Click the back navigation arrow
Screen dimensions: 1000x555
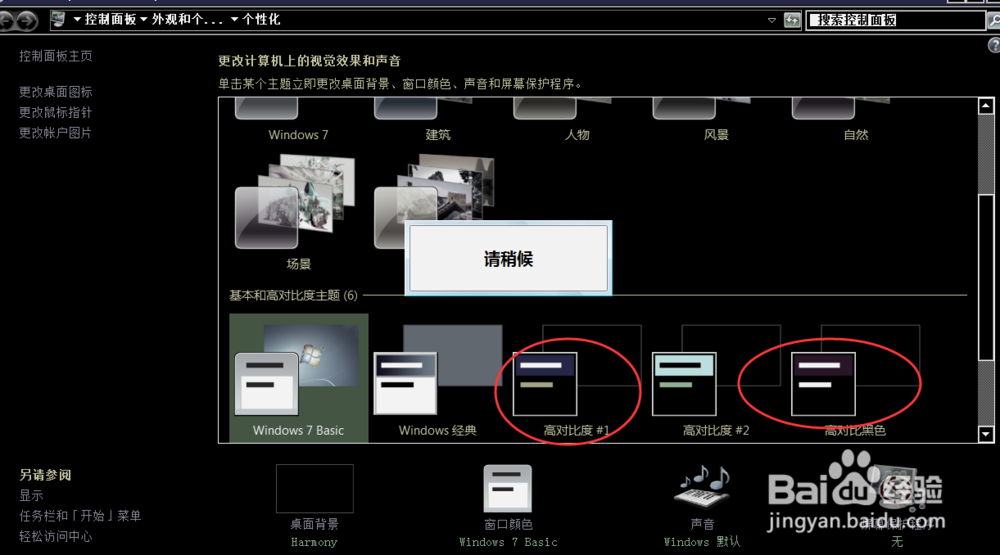(x=6, y=21)
